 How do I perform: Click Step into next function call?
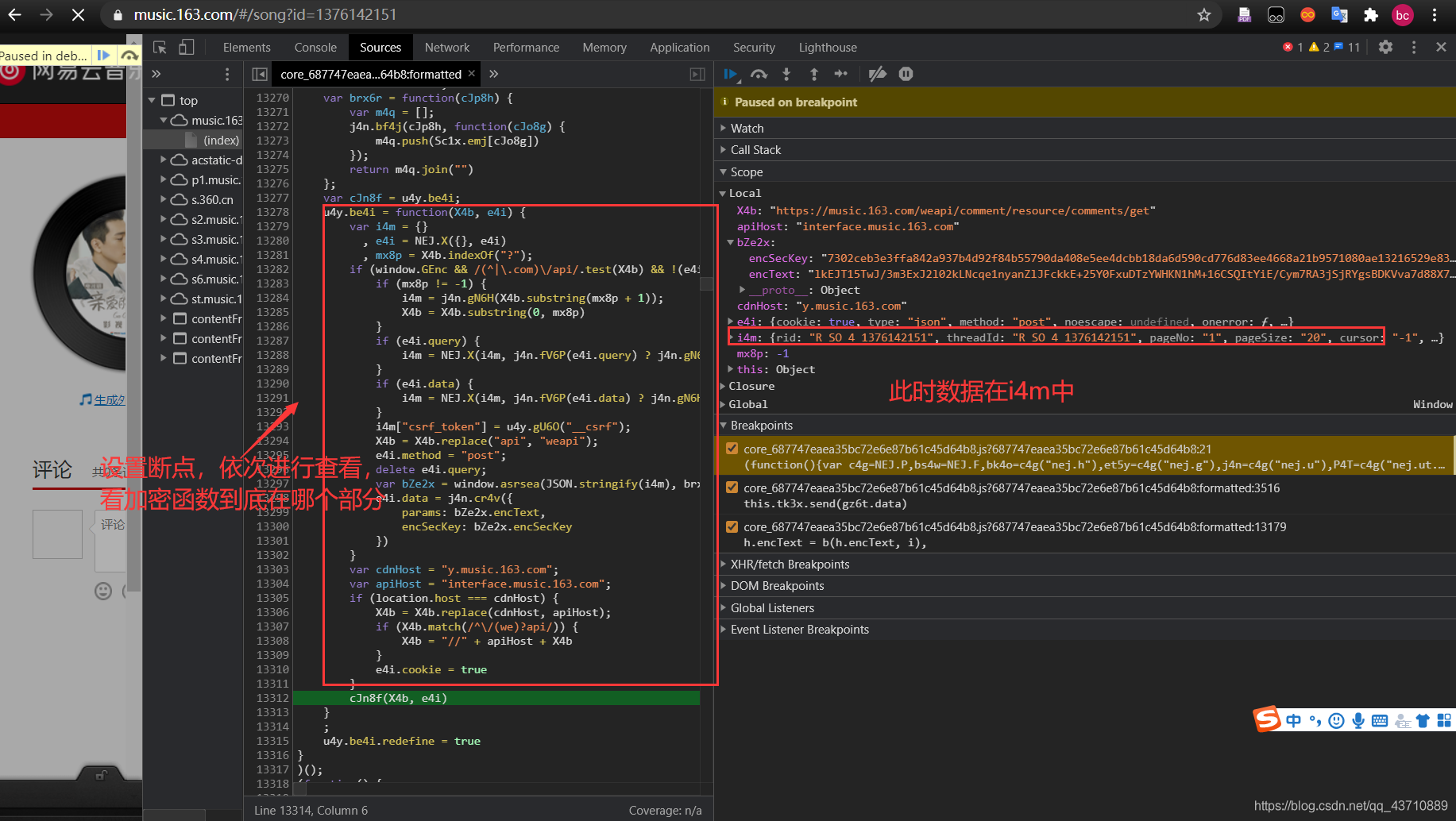(786, 74)
